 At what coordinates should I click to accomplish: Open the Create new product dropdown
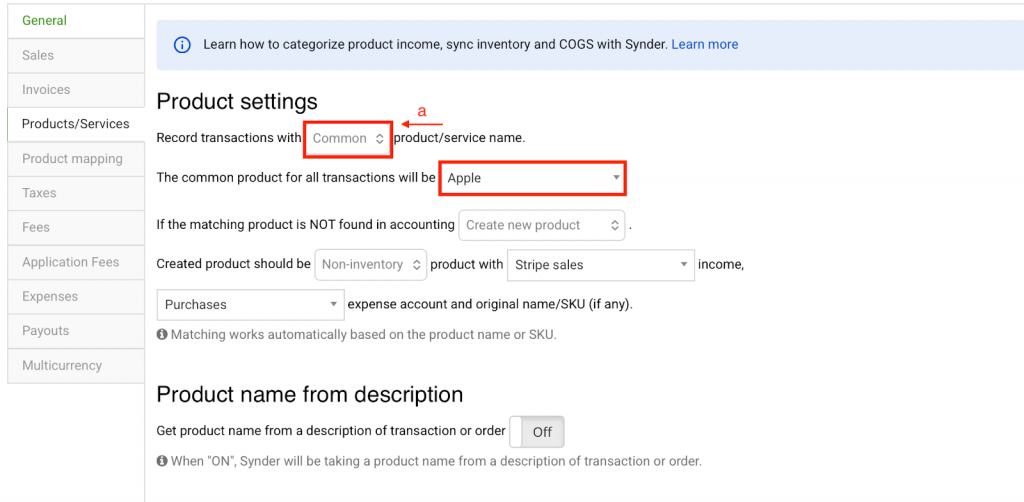(541, 225)
